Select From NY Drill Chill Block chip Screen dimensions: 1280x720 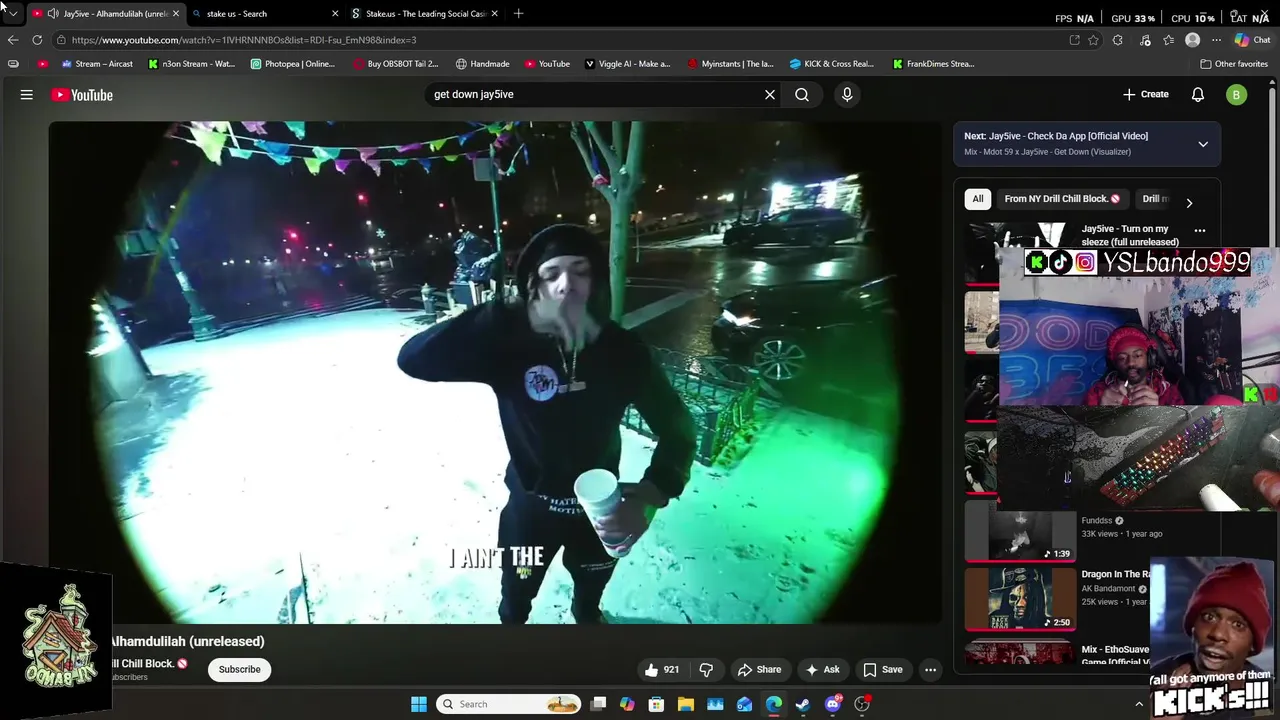[x=1062, y=198]
